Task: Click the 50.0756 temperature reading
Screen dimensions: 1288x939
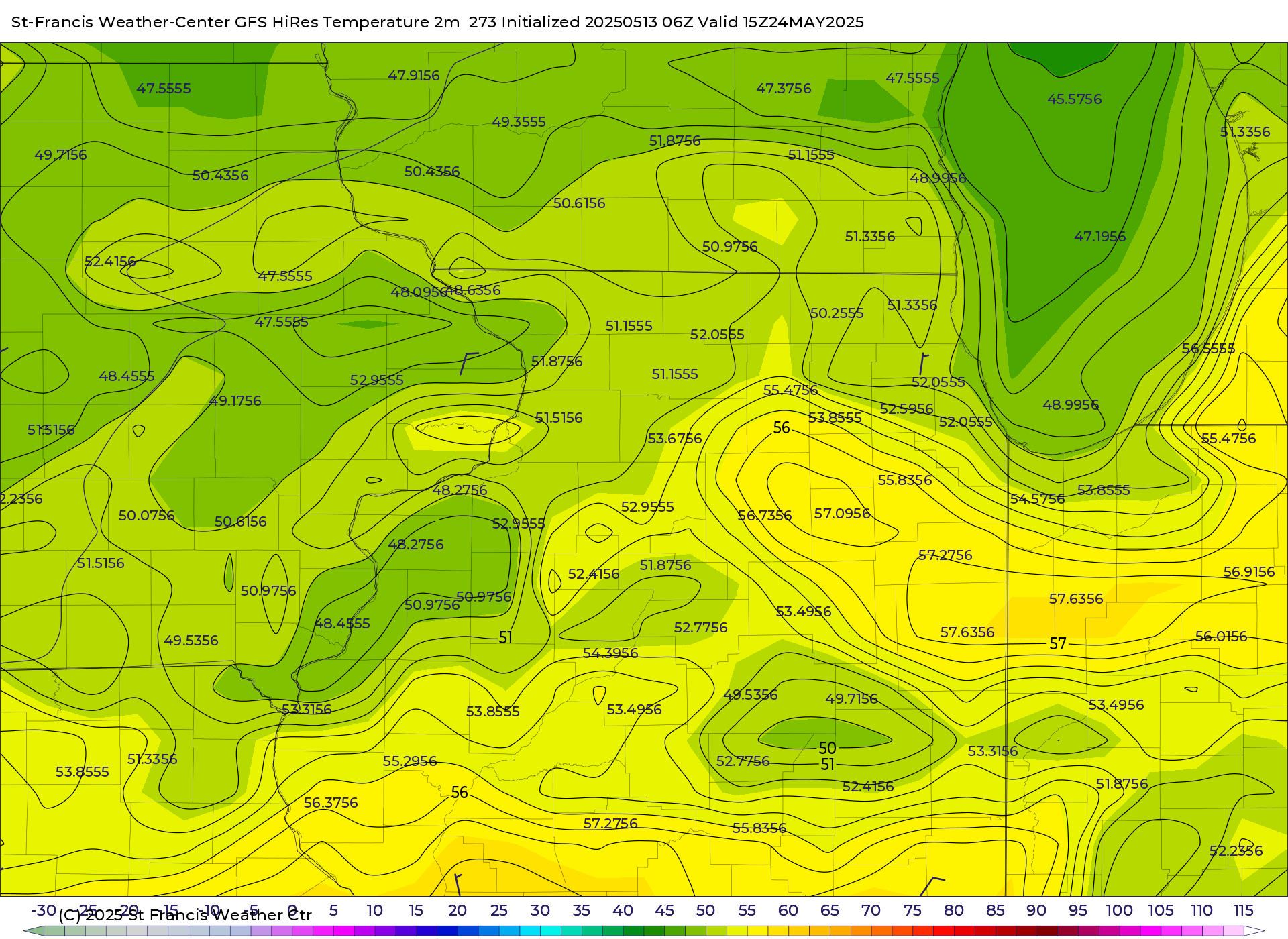Action: pyautogui.click(x=146, y=516)
